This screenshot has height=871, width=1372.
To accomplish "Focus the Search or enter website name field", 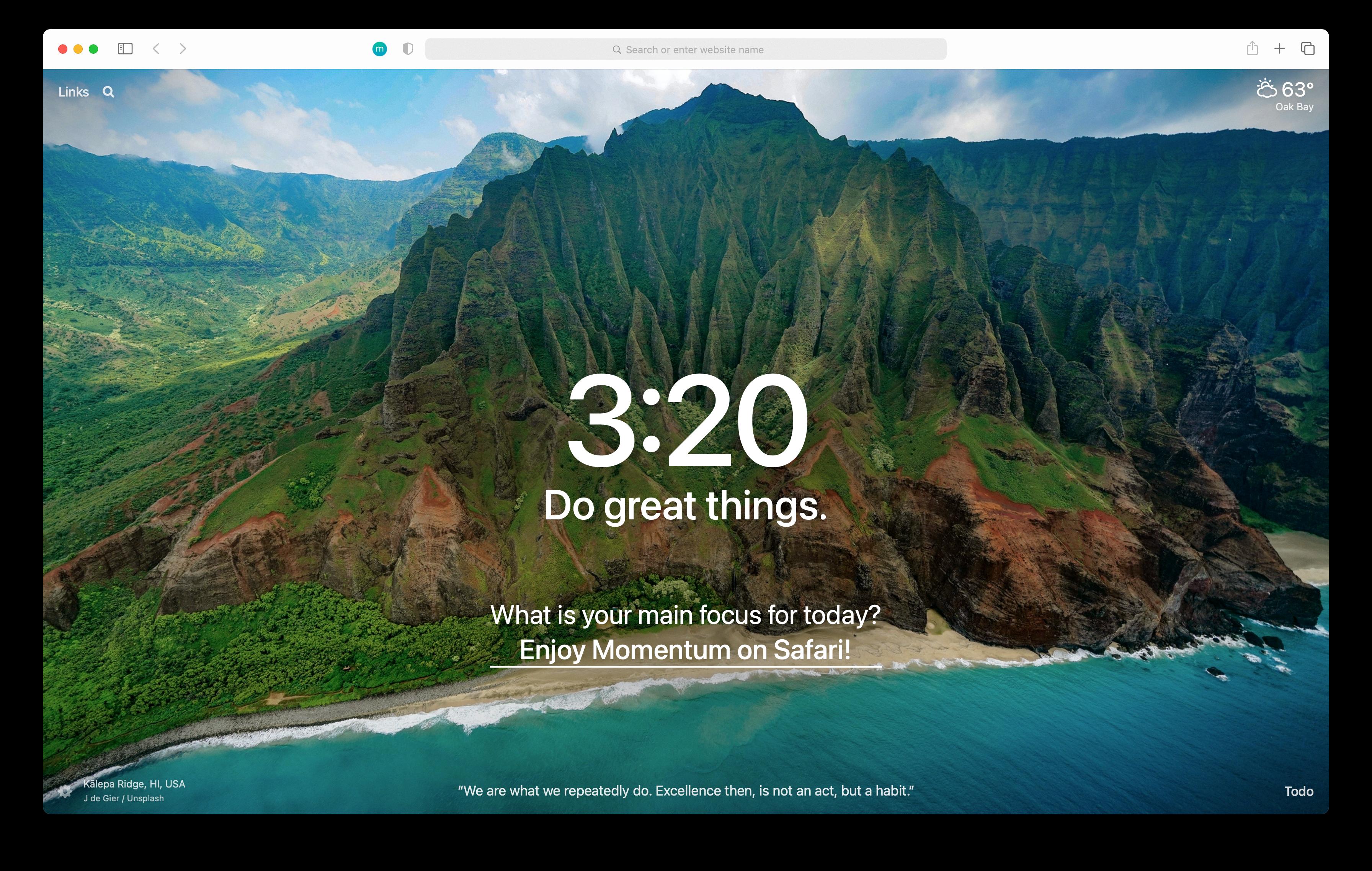I will (x=686, y=49).
